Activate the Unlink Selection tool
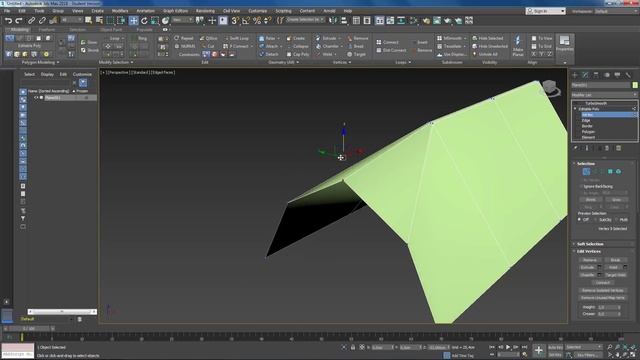 click(x=42, y=20)
